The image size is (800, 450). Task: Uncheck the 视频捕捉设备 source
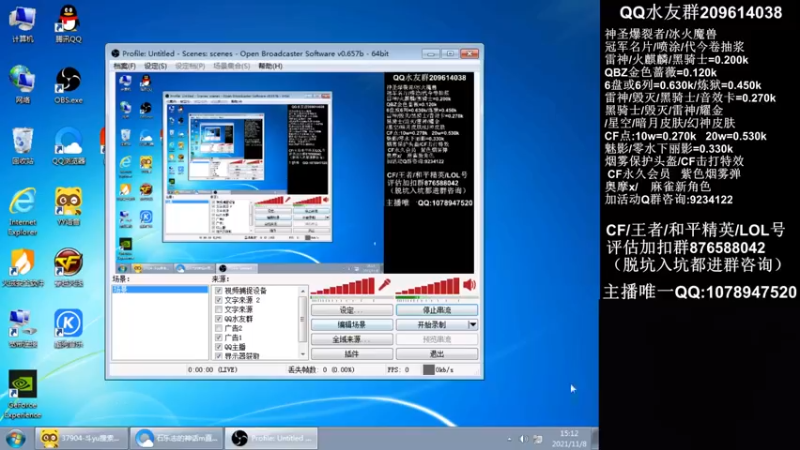(x=219, y=291)
